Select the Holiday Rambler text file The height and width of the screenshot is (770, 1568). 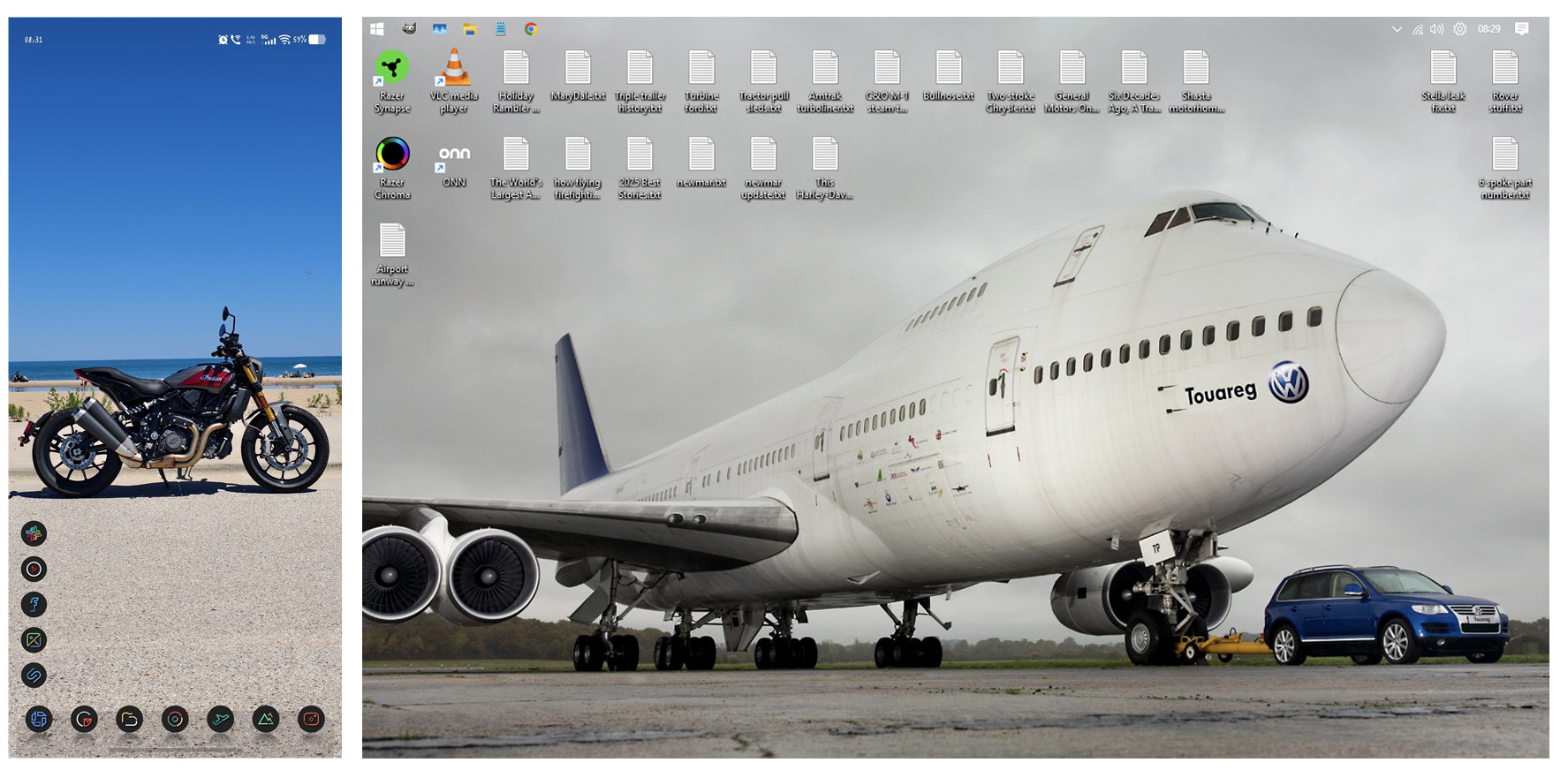coord(516,82)
